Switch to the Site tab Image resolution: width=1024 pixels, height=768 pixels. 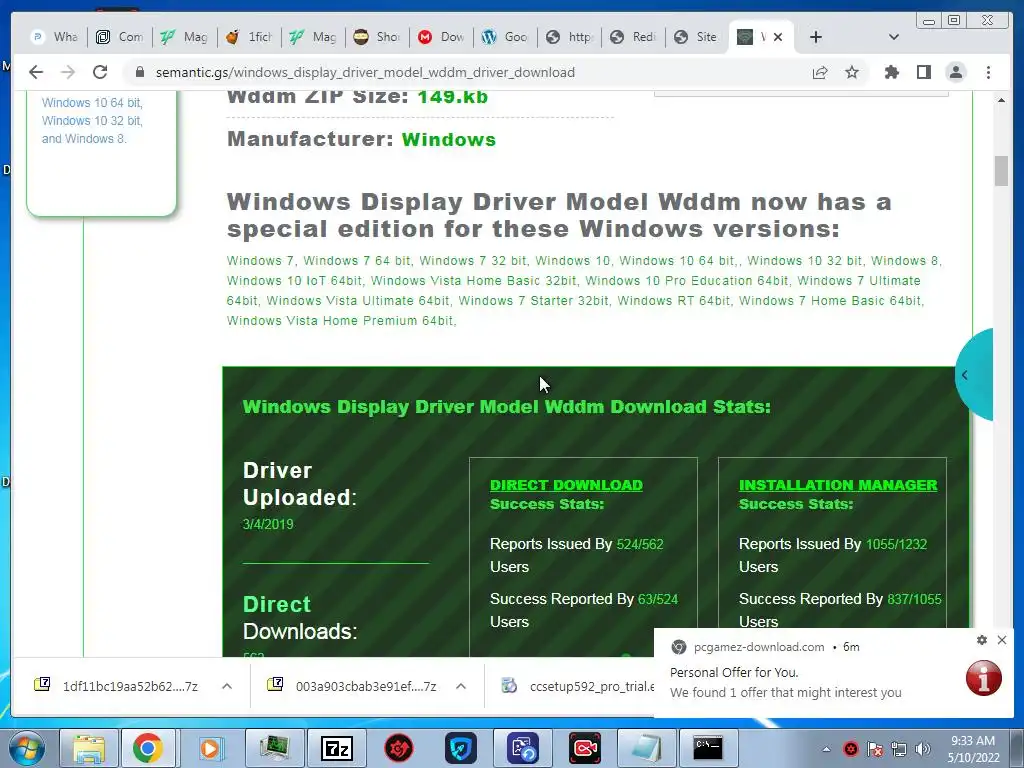[x=696, y=37]
